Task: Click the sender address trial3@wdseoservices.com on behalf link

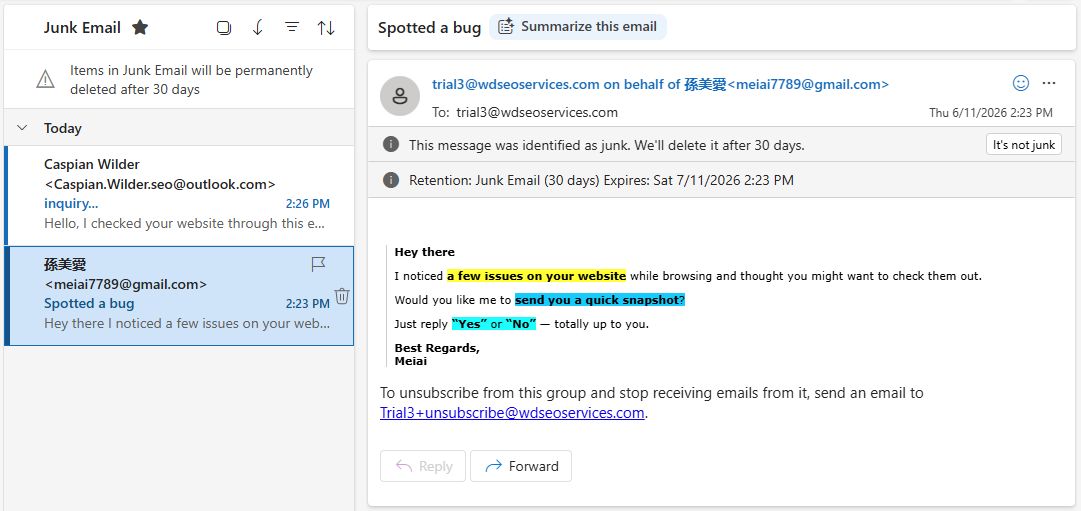Action: coord(660,84)
